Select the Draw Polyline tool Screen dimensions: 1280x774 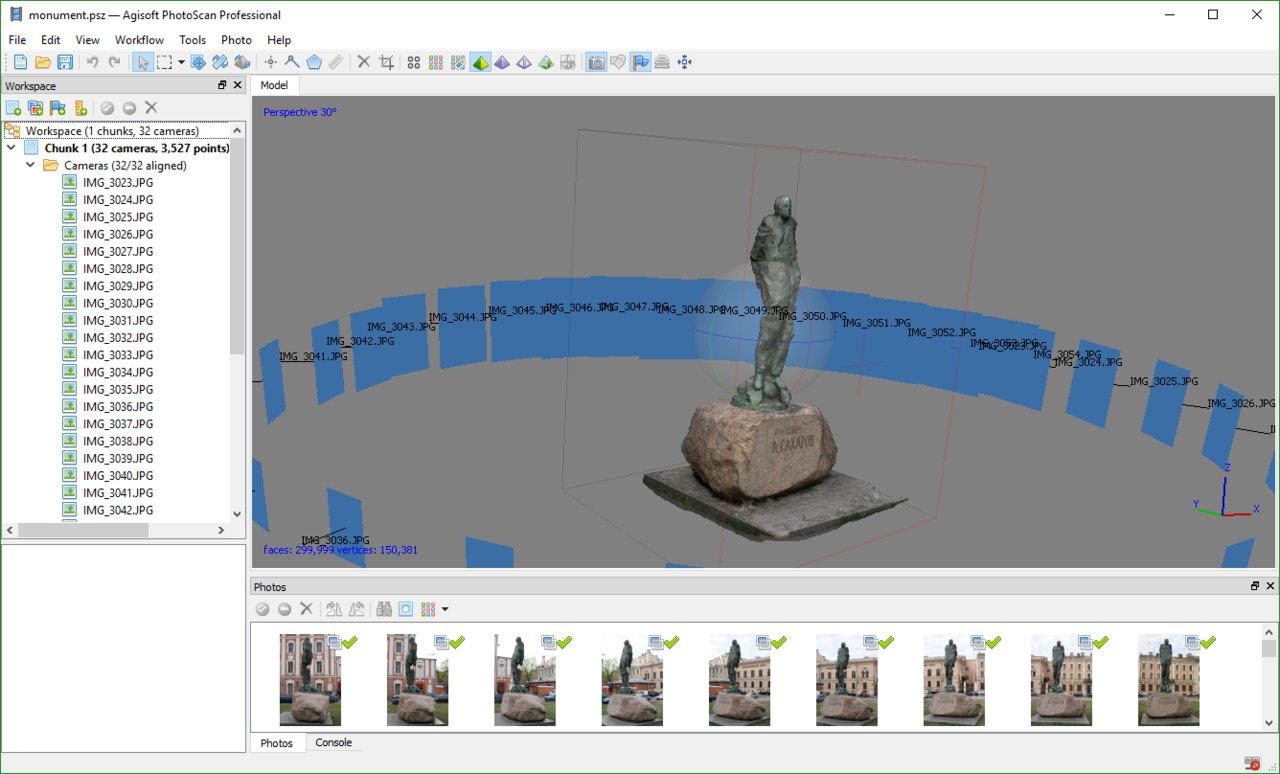pyautogui.click(x=292, y=62)
